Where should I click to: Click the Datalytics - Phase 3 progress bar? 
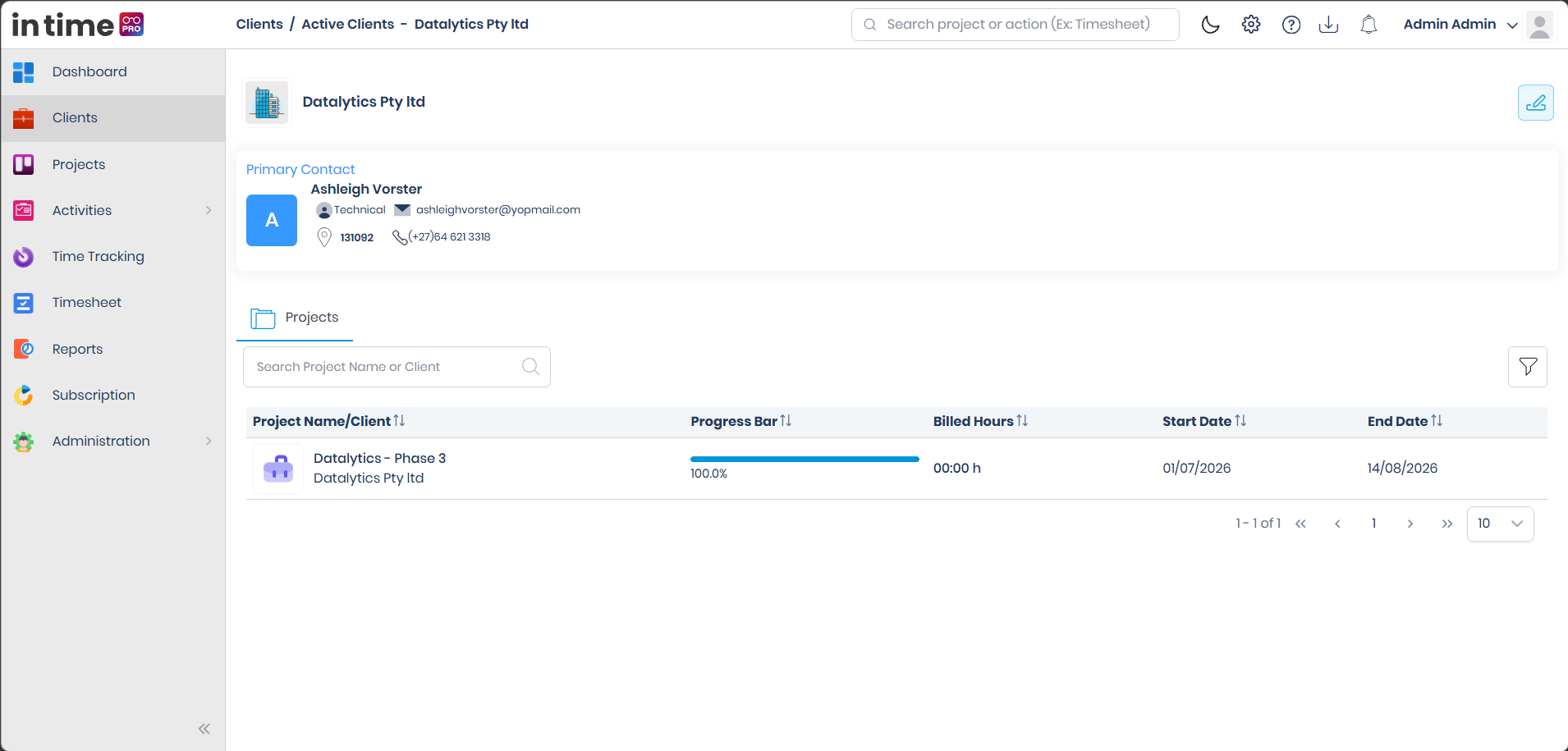click(x=805, y=460)
